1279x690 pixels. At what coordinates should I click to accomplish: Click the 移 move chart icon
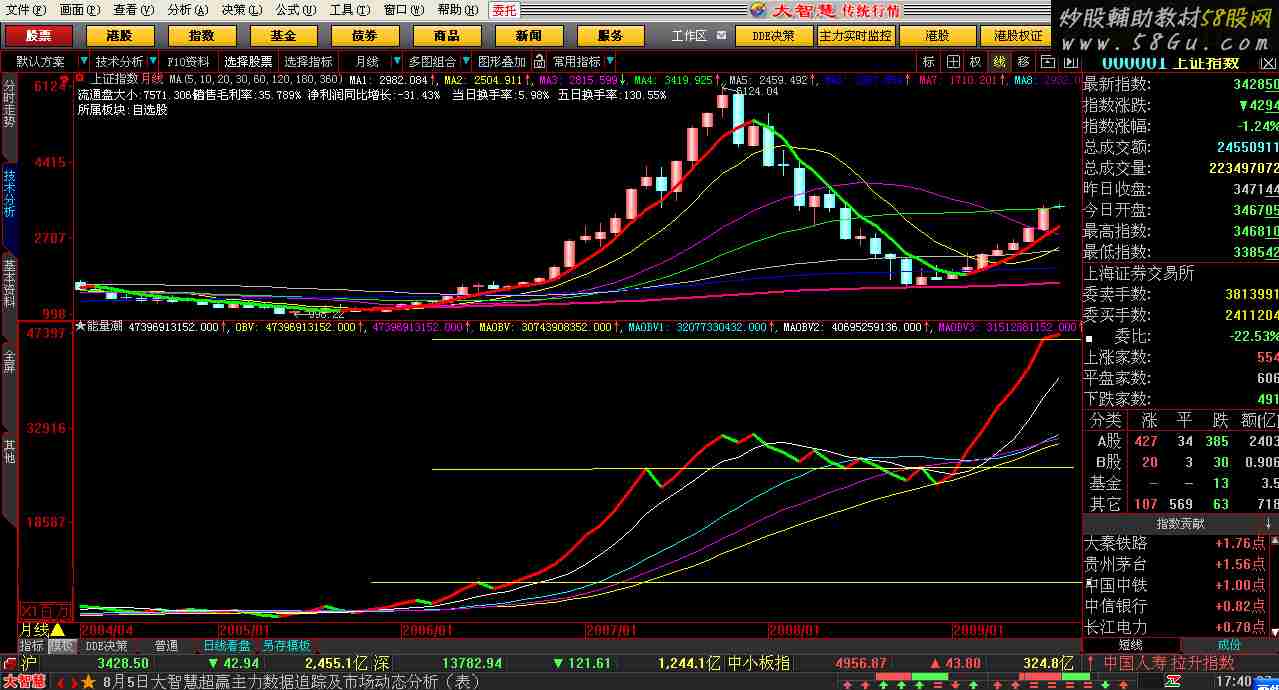[x=1022, y=62]
